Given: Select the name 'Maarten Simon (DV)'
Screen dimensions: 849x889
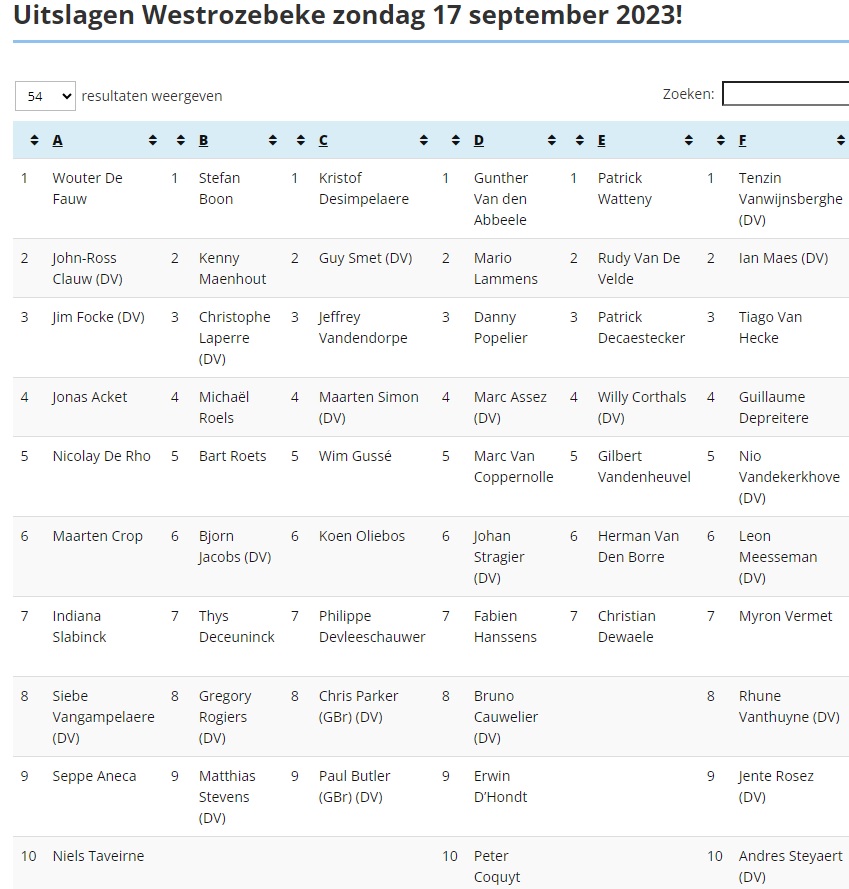Looking at the screenshot, I should click(369, 407).
